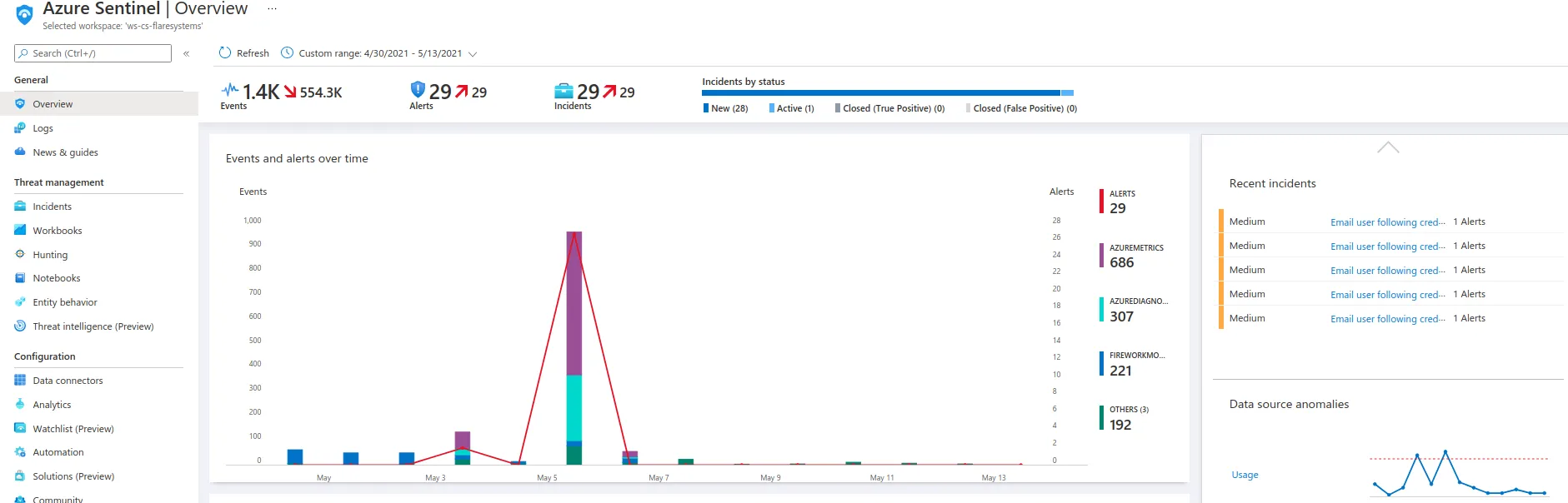Click the Refresh button label
The height and width of the screenshot is (503, 1568).
click(253, 53)
